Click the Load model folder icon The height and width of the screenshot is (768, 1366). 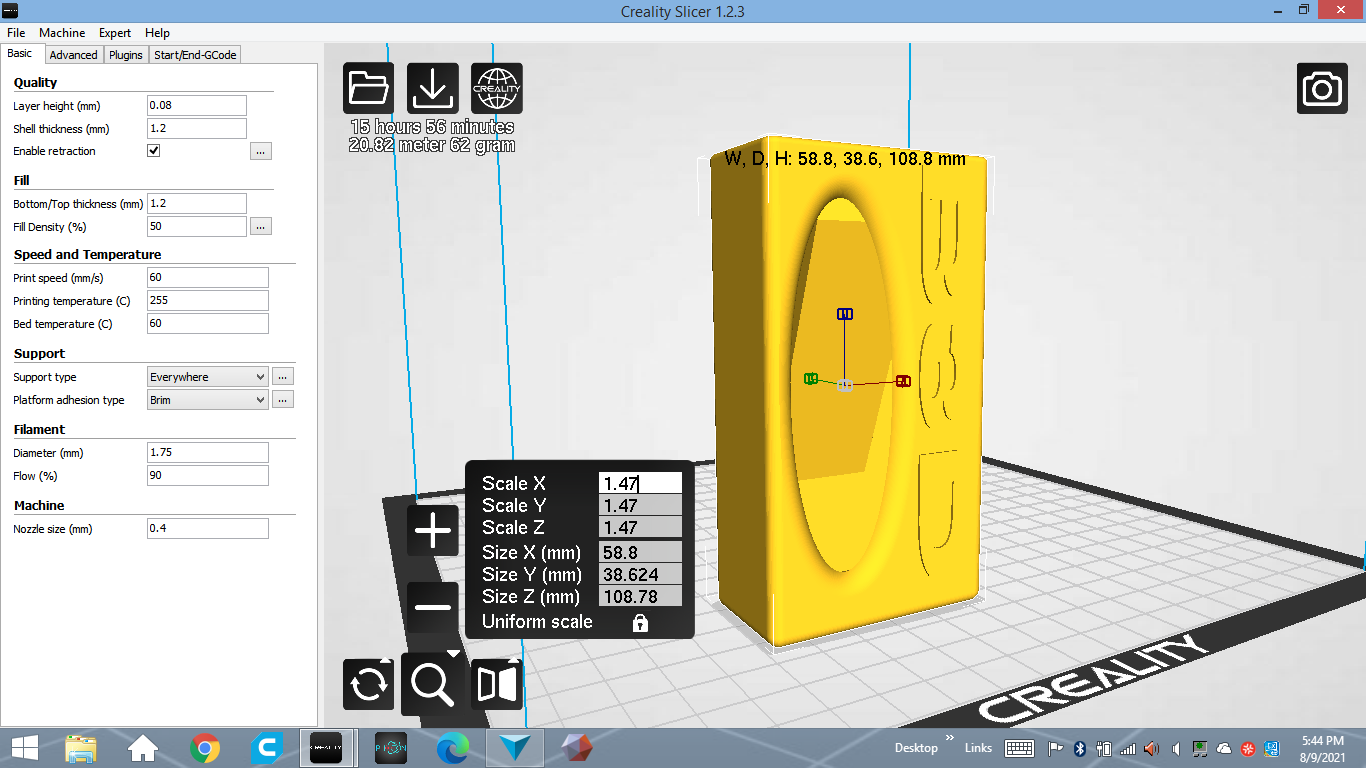tap(369, 88)
